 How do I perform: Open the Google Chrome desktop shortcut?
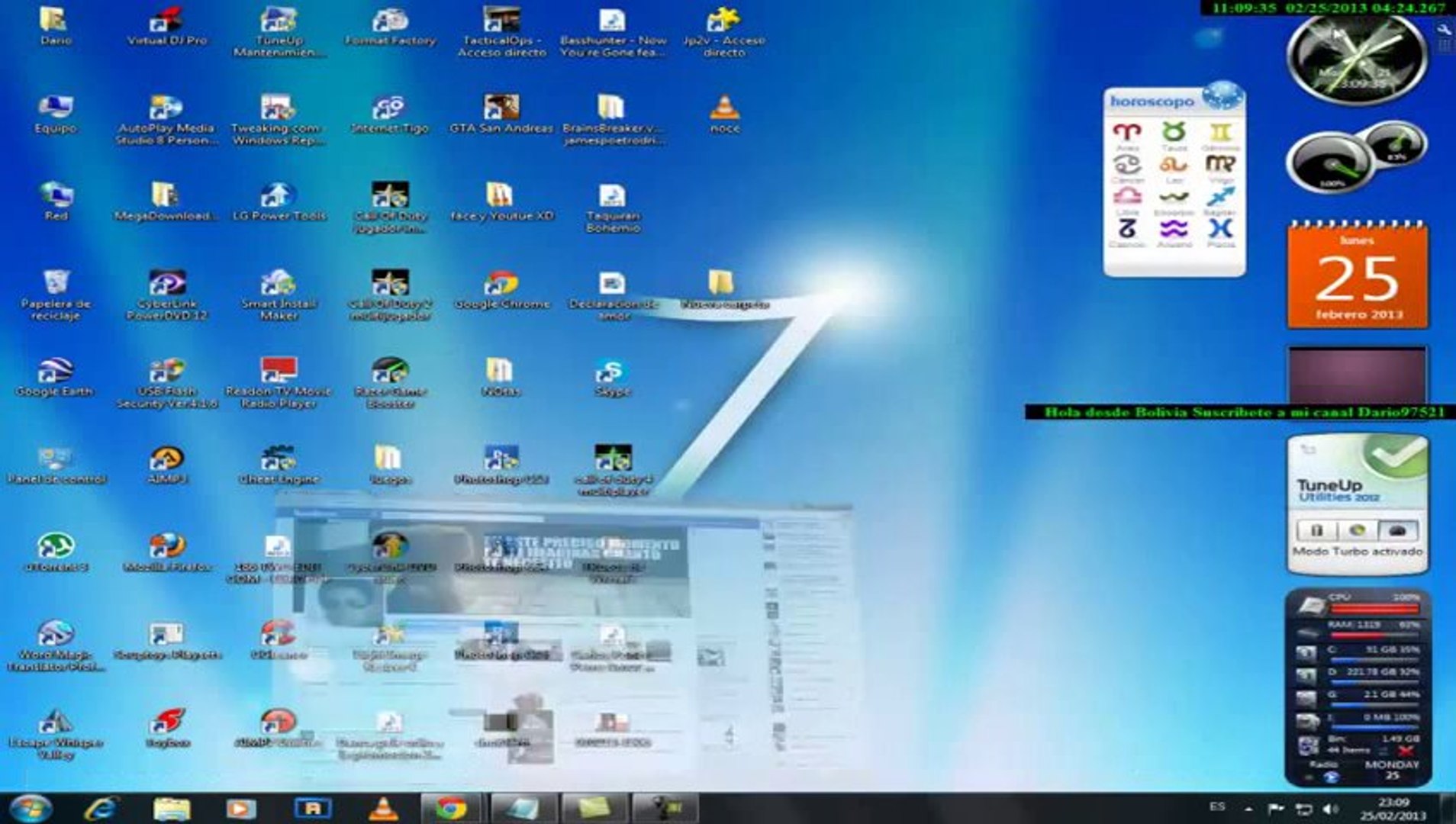tap(501, 289)
